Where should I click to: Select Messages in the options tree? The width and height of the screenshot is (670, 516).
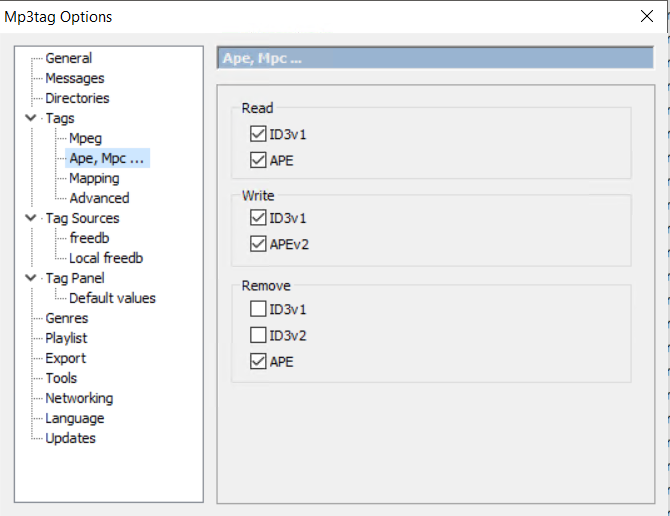[x=74, y=78]
